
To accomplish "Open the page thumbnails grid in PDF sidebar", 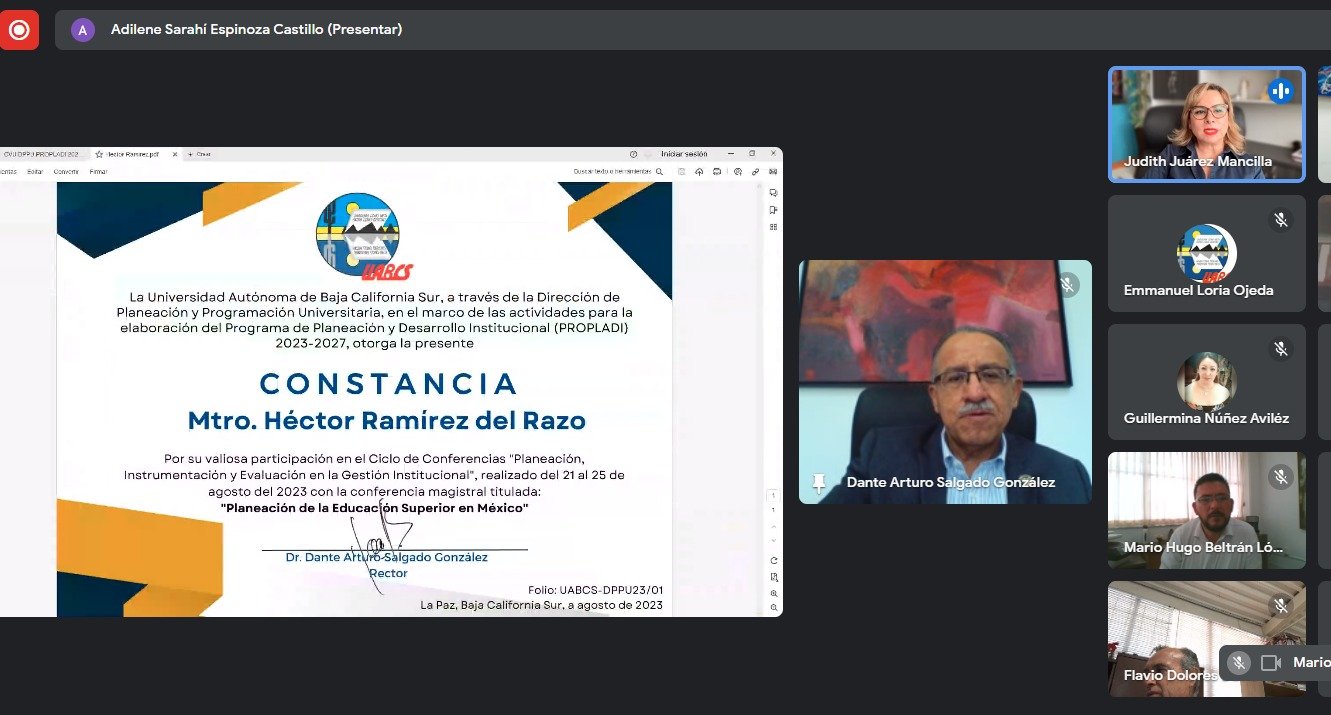I will pyautogui.click(x=773, y=227).
